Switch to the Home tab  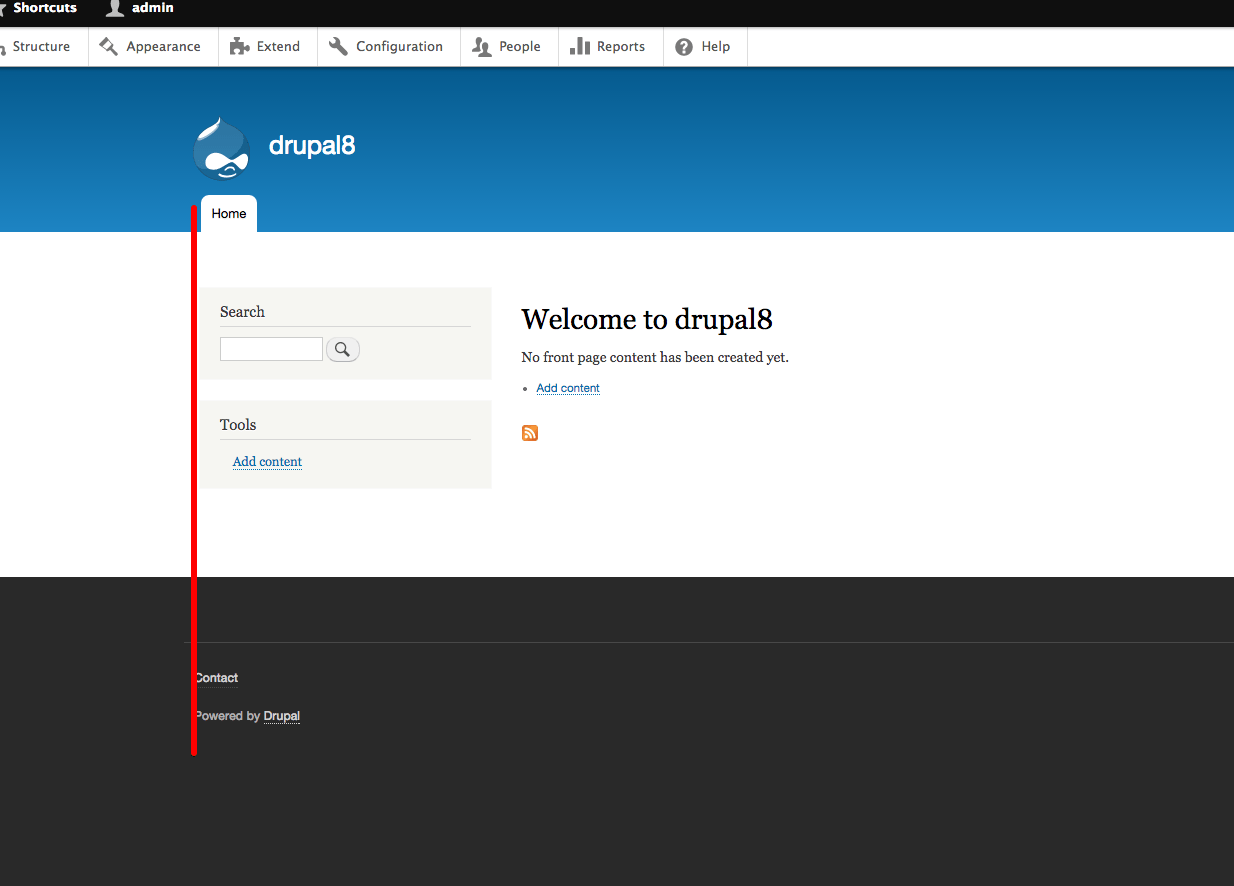(228, 213)
